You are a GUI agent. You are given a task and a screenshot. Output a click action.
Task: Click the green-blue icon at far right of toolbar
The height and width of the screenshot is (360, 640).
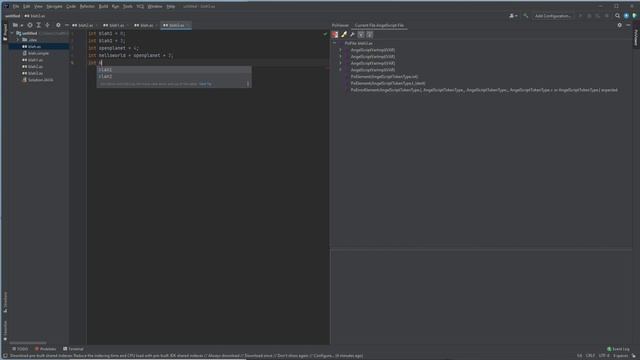635,16
